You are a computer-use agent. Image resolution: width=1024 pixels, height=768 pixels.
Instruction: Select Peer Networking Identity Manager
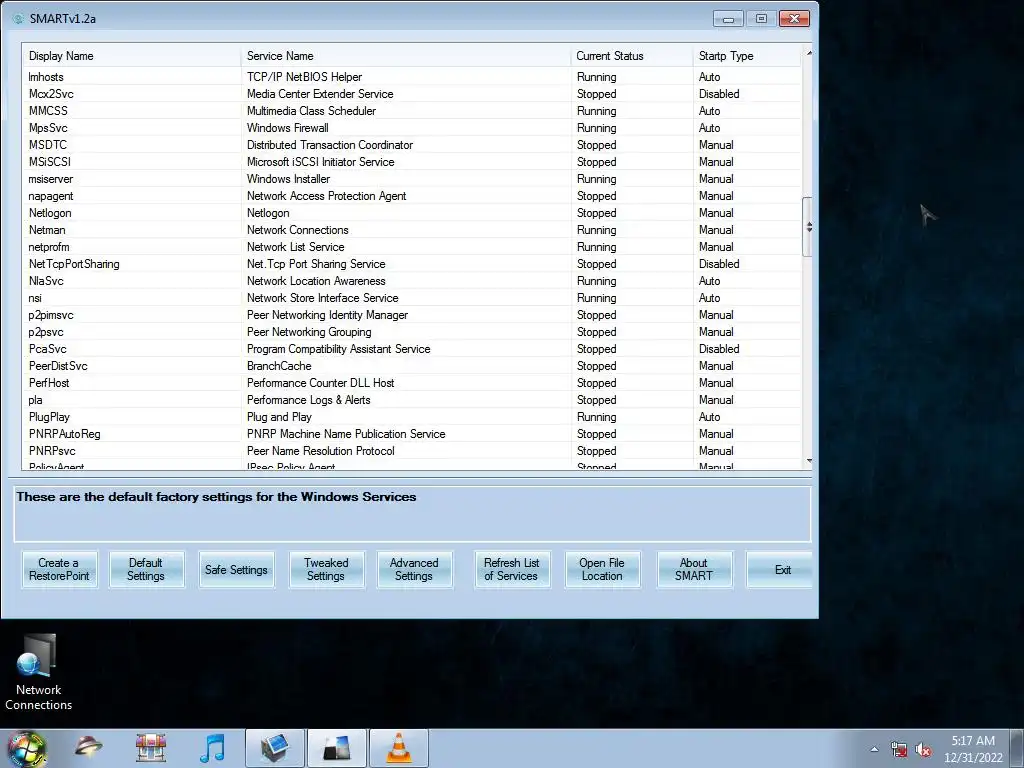[327, 315]
